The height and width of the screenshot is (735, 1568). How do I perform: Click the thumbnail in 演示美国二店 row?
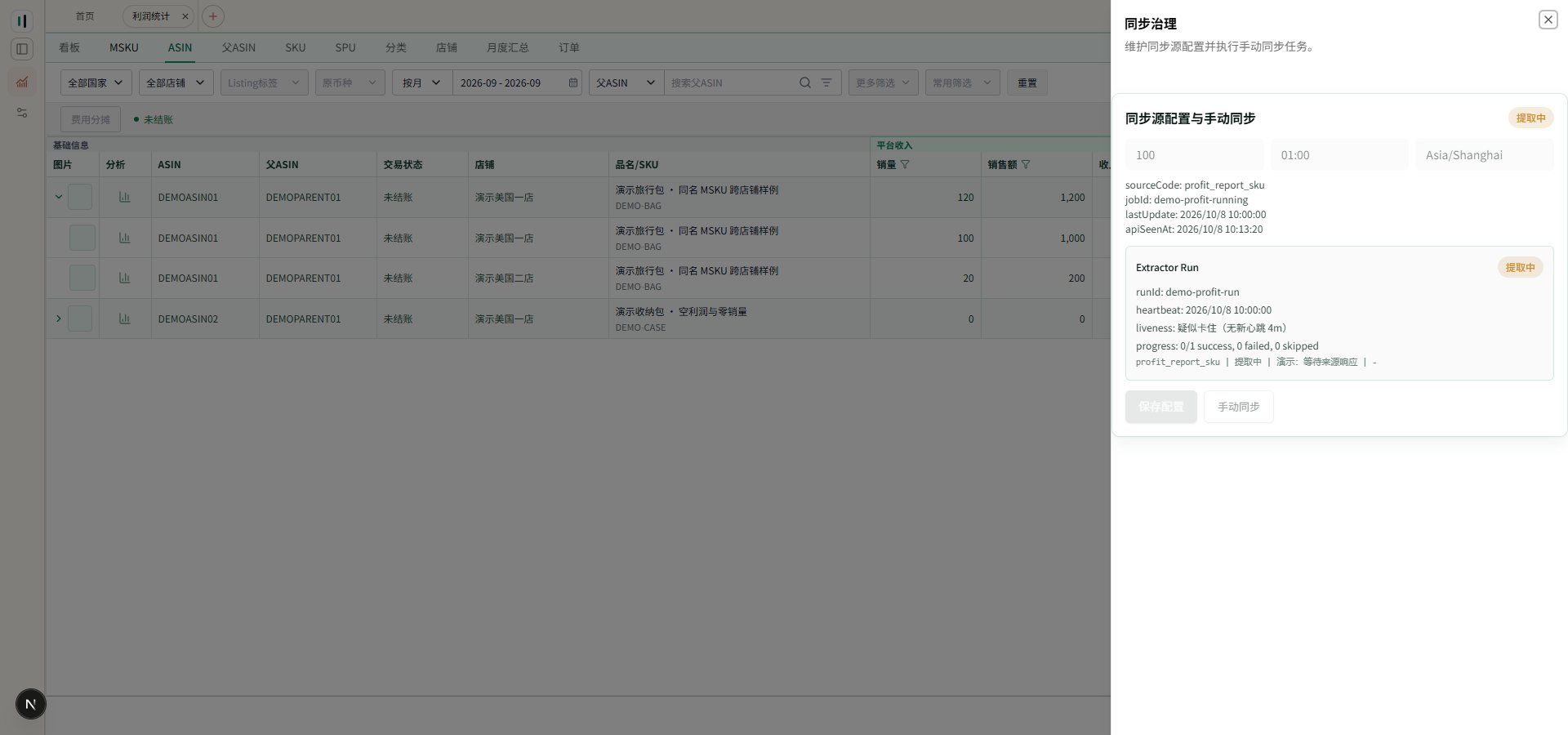[x=82, y=278]
